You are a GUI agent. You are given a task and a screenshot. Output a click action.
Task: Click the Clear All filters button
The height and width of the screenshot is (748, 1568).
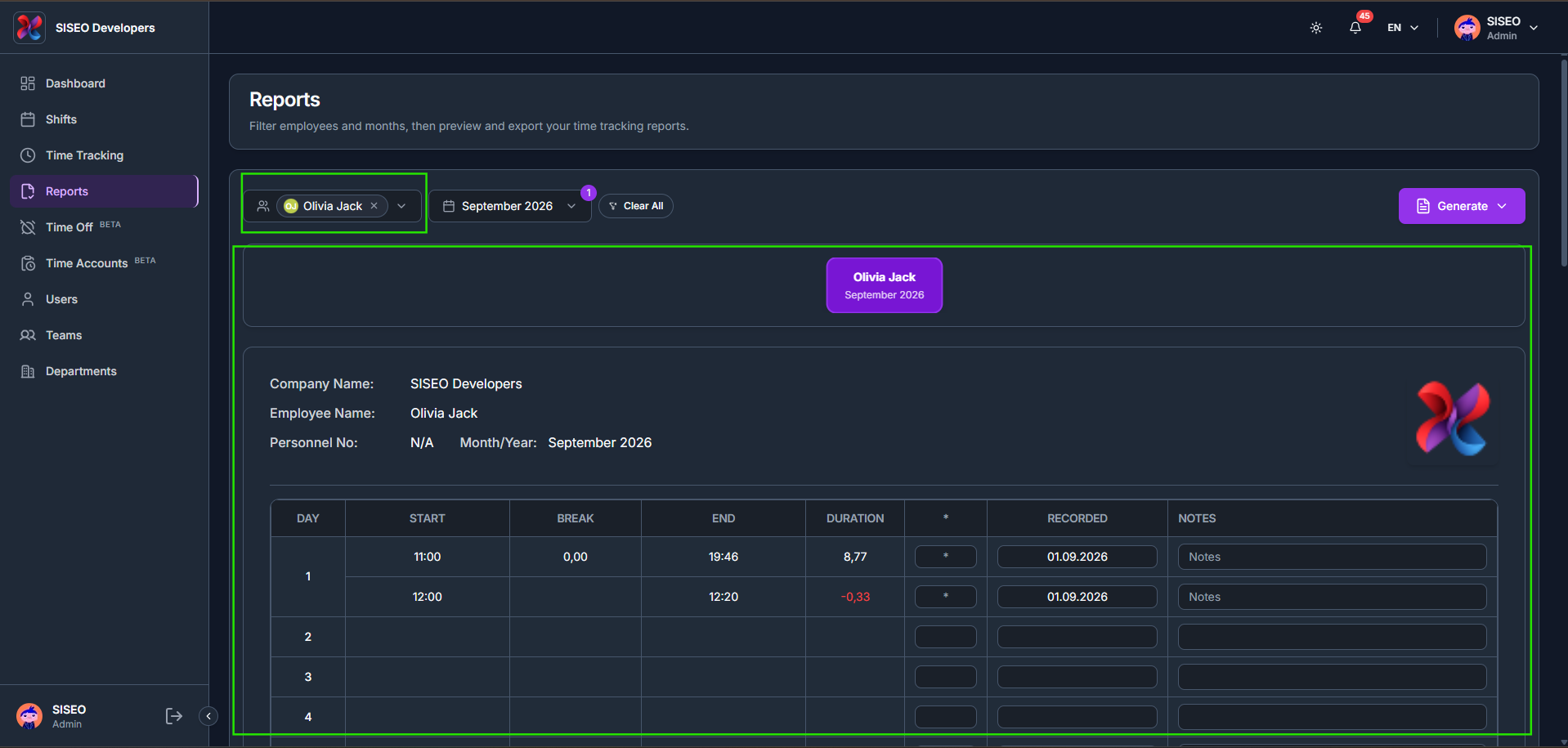pyautogui.click(x=636, y=206)
